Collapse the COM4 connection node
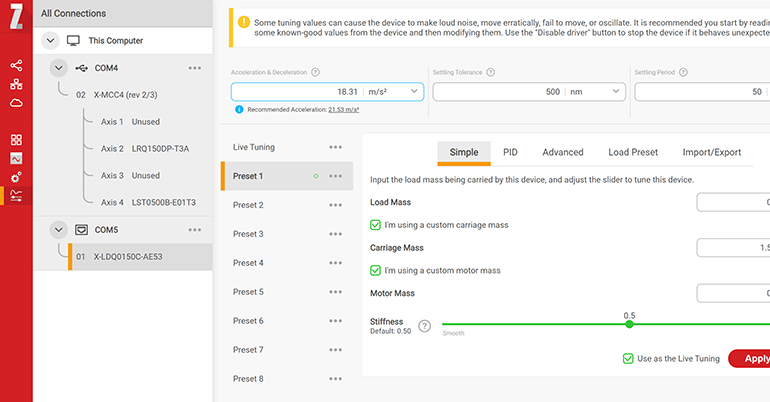The height and width of the screenshot is (402, 770). (58, 68)
